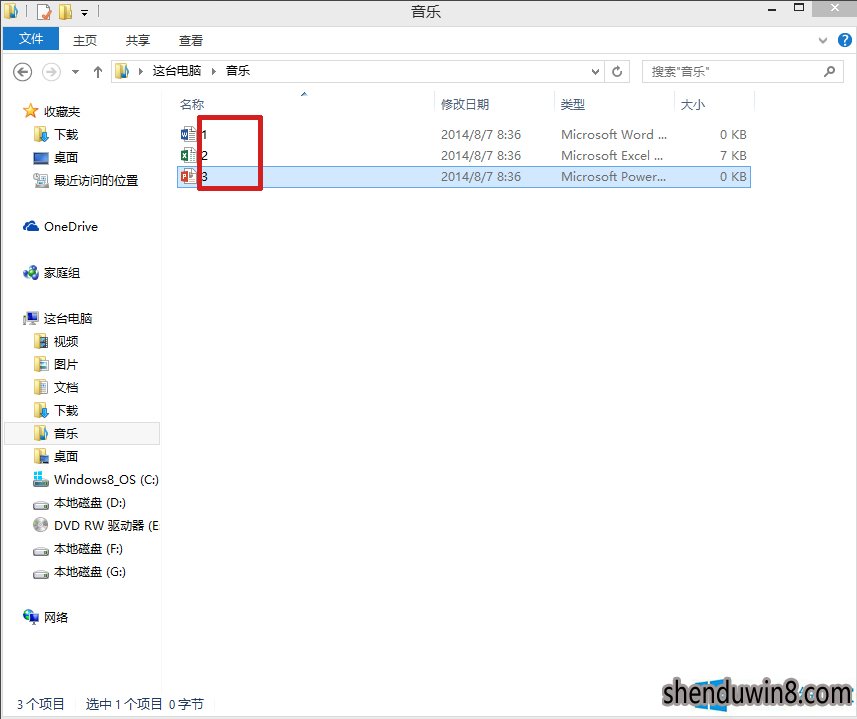The width and height of the screenshot is (857, 719).
Task: Open the Help question mark icon
Action: 845,40
